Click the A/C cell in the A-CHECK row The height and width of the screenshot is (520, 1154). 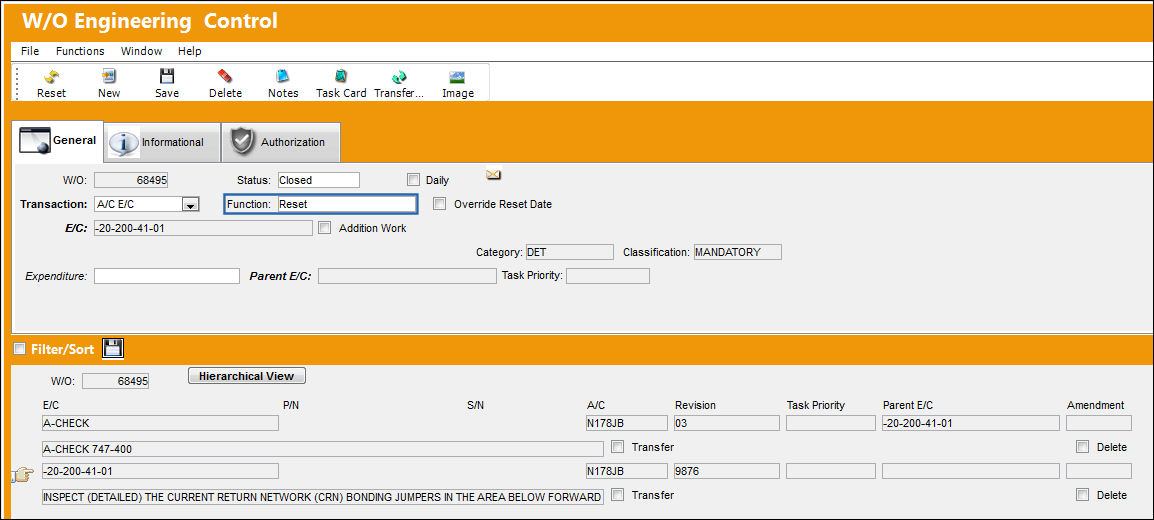click(626, 423)
